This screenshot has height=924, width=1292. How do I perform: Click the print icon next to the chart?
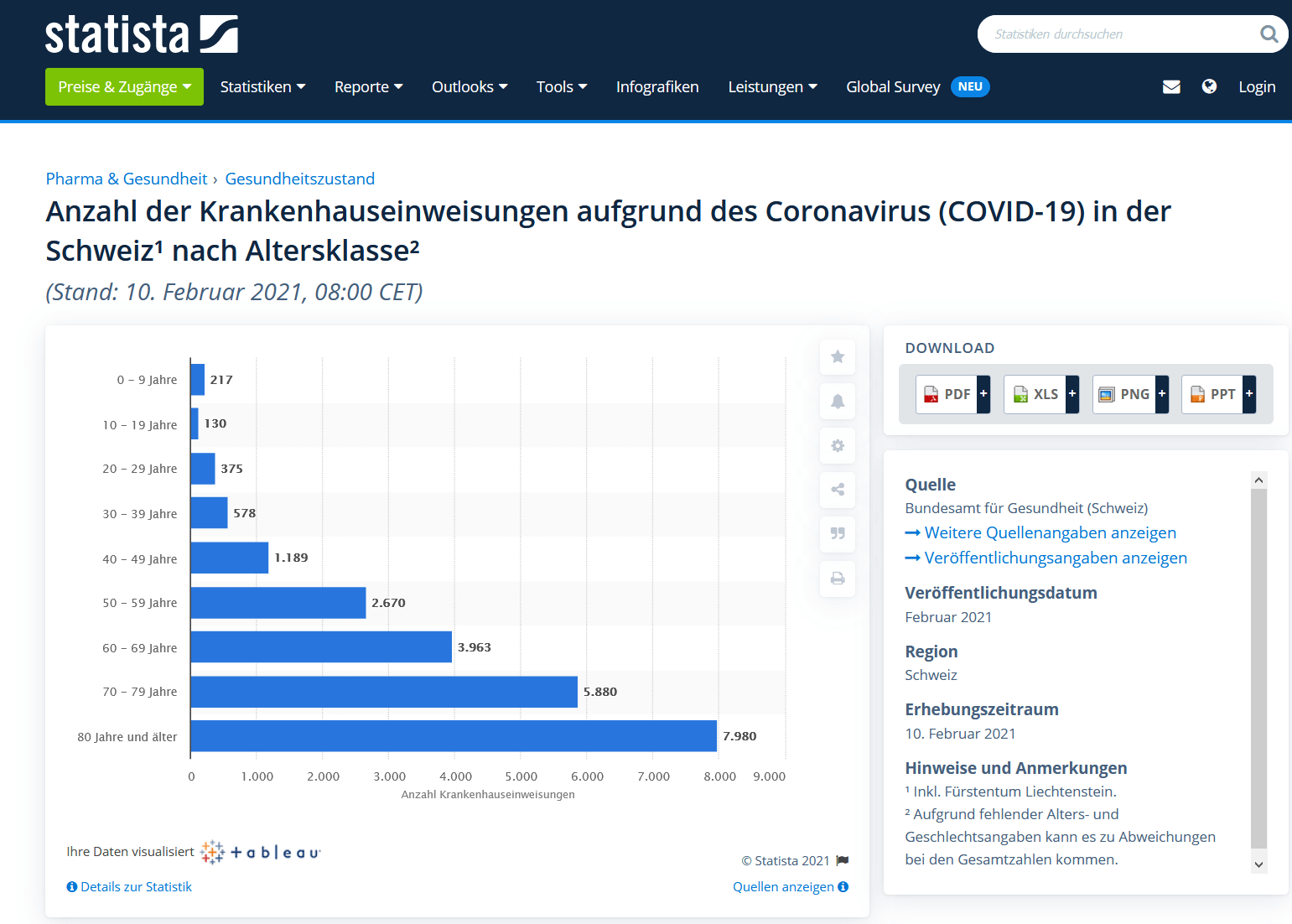click(837, 579)
